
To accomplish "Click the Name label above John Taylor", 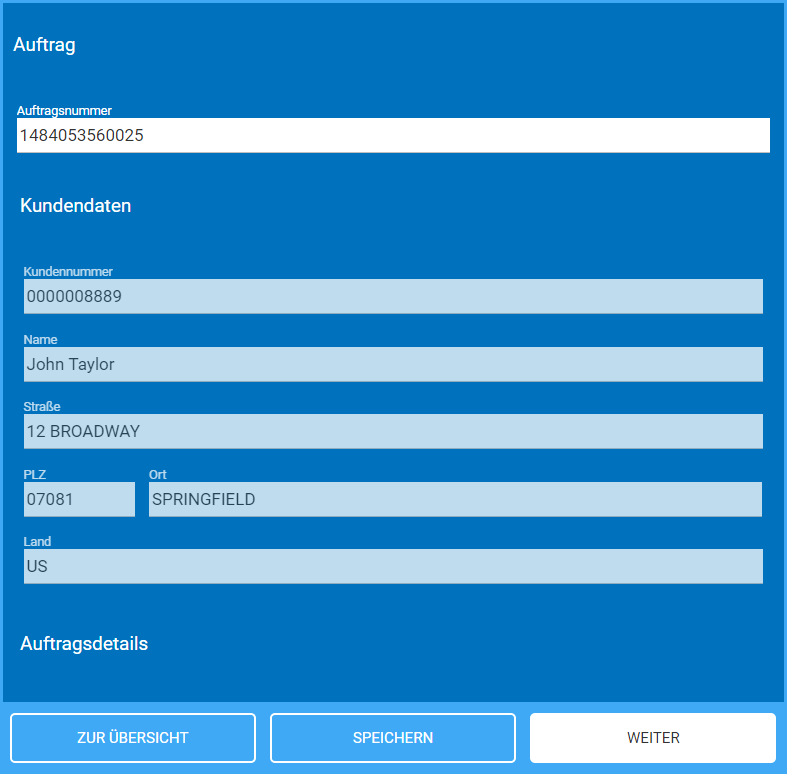I will point(40,340).
